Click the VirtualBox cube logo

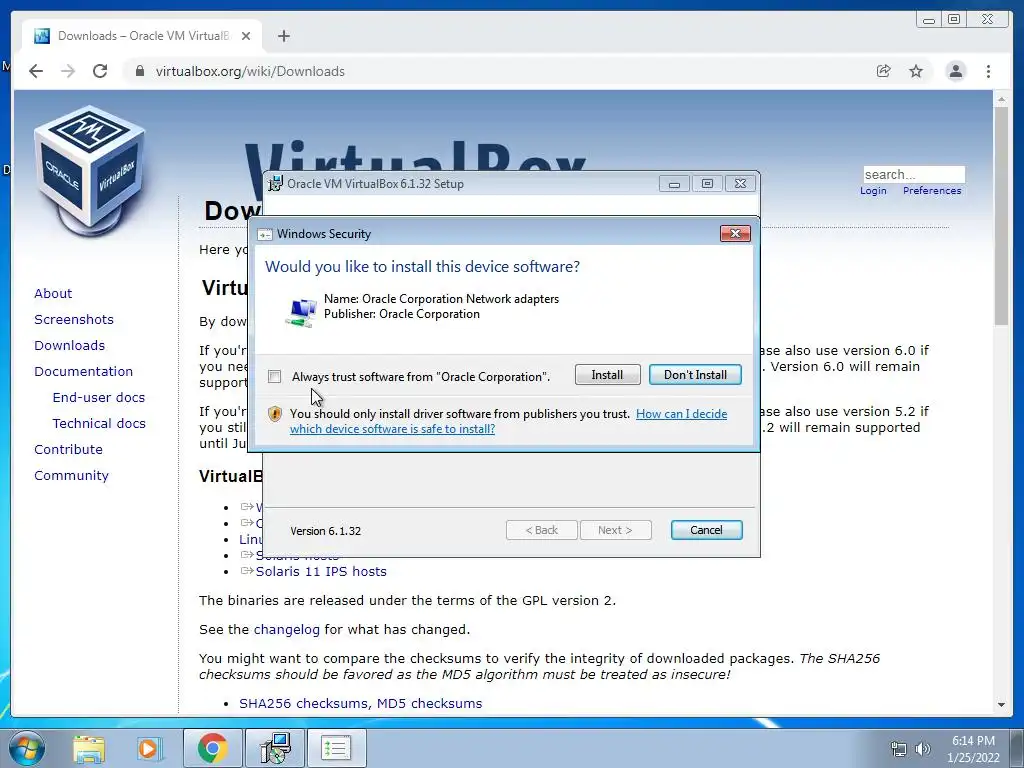(89, 170)
